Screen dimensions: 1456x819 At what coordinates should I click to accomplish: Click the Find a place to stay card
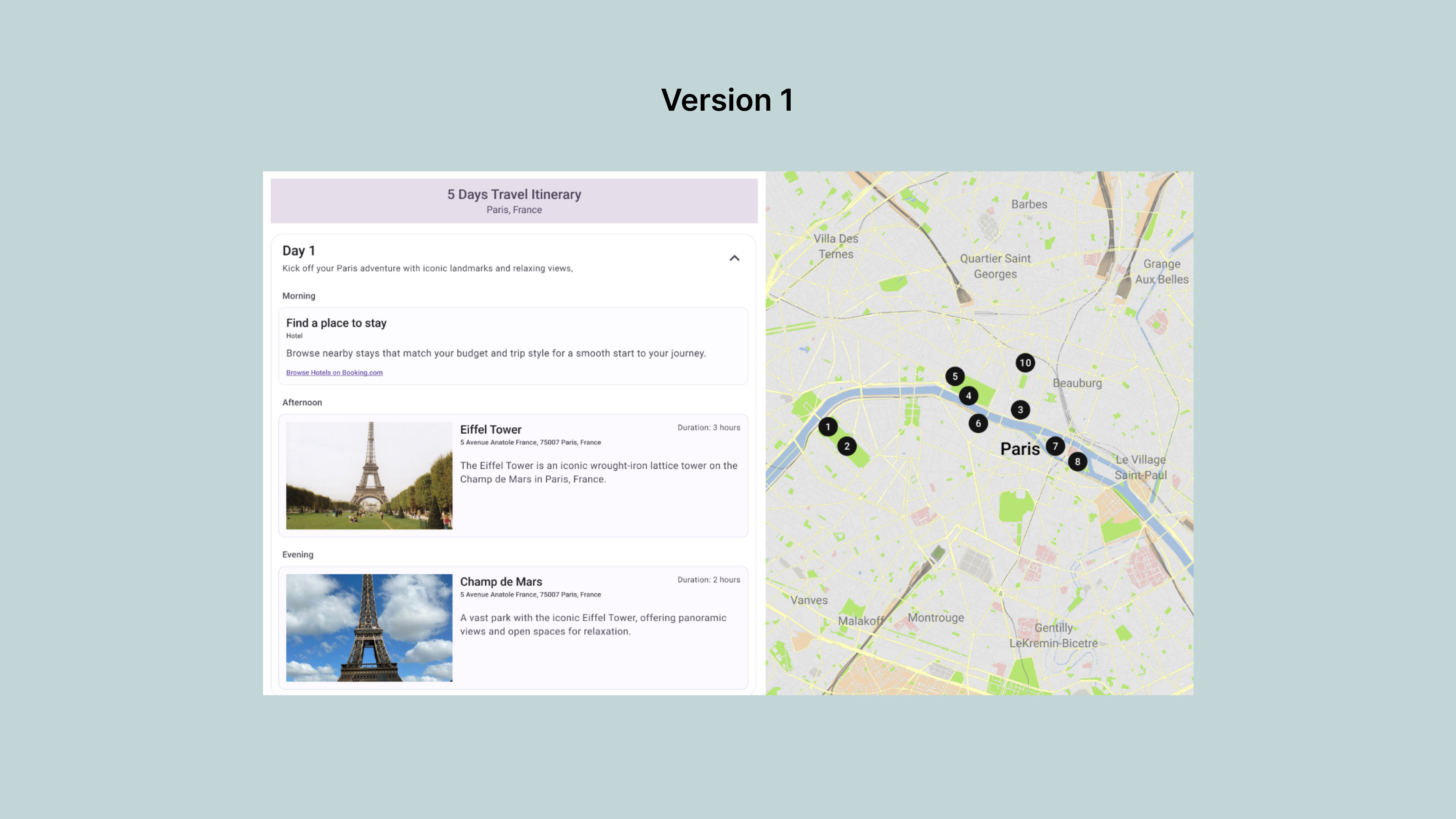tap(513, 346)
